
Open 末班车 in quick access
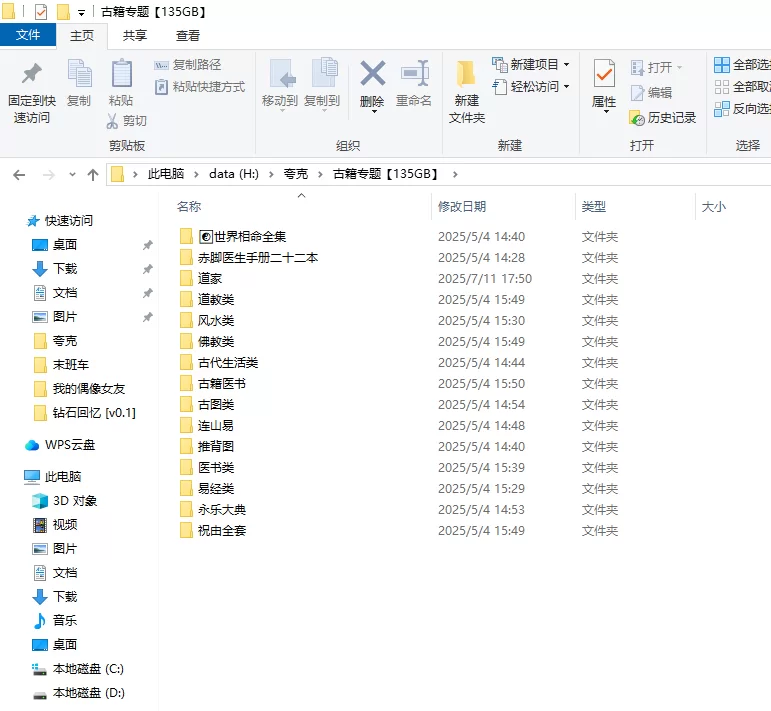point(61,365)
